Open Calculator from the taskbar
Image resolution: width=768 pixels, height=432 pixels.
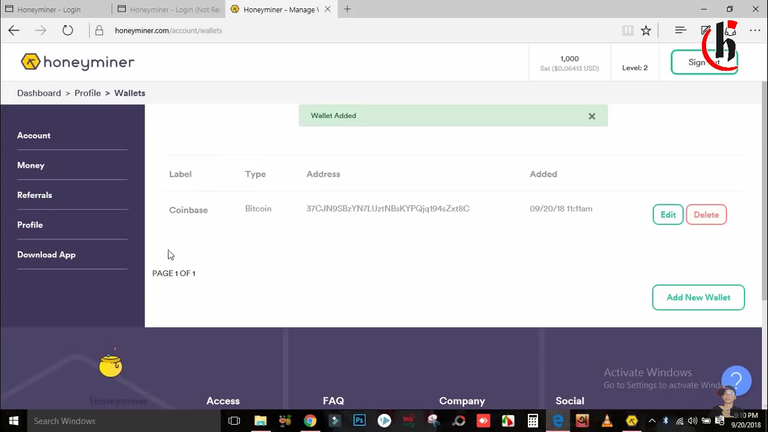coord(533,421)
